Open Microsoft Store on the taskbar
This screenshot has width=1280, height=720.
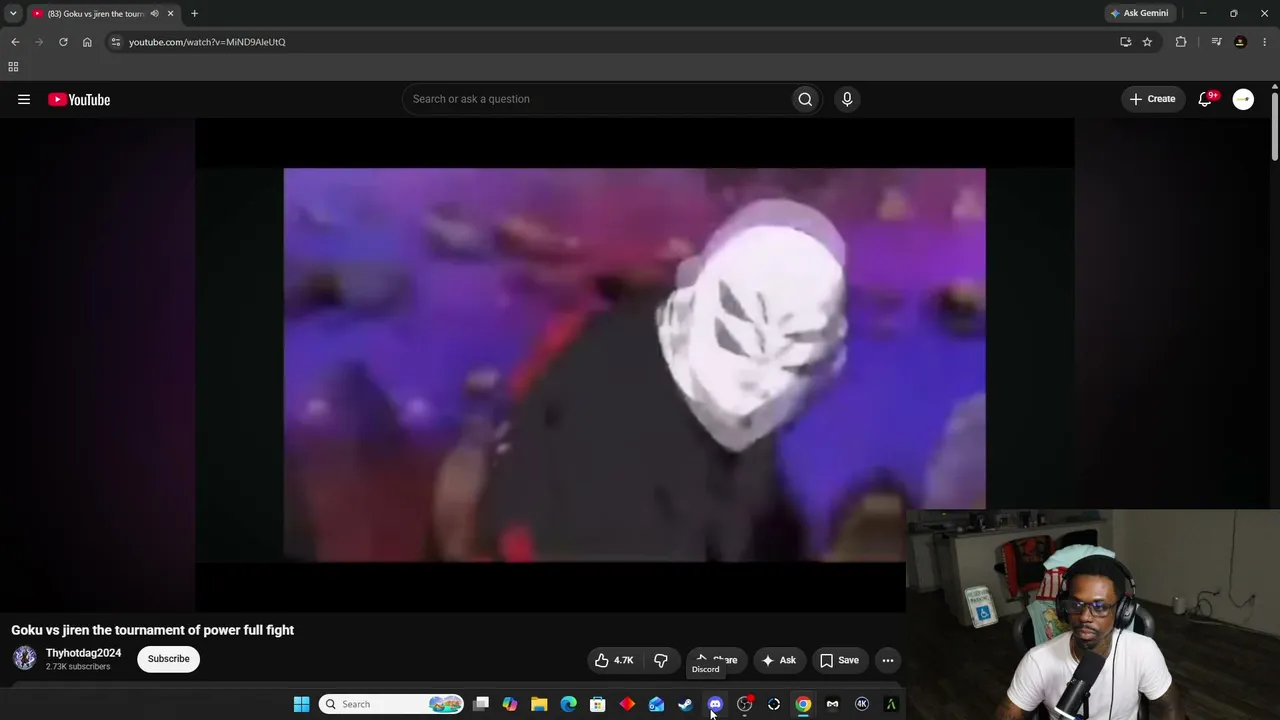[598, 704]
